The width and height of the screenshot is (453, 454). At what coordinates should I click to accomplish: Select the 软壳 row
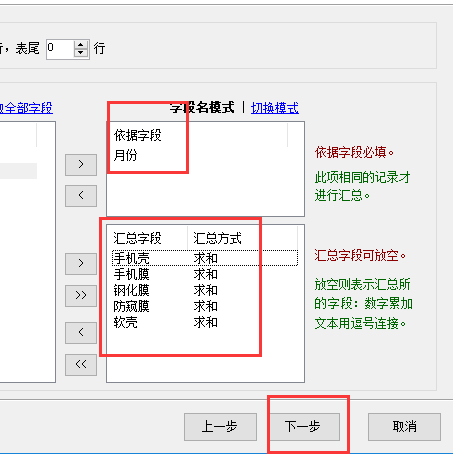click(x=205, y=322)
